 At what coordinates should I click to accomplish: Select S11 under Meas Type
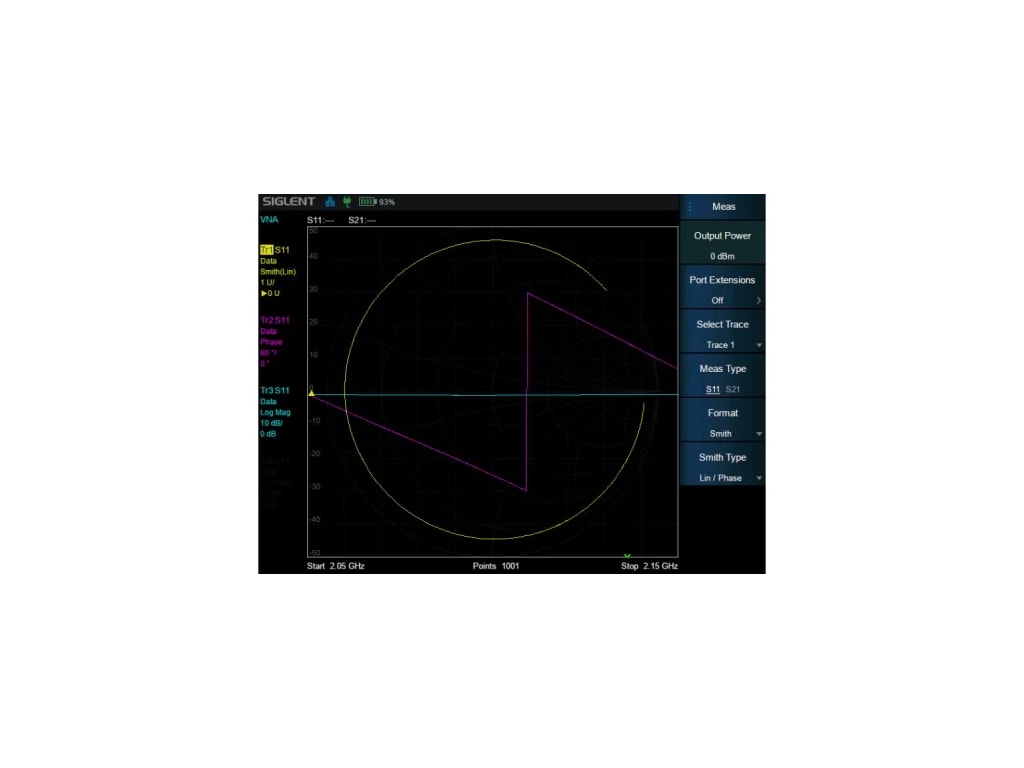coord(712,388)
